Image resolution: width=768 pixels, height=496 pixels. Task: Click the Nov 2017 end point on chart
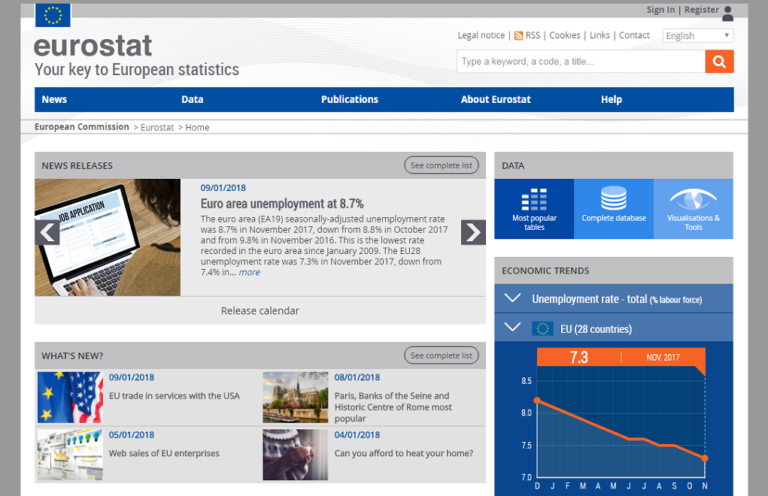click(x=705, y=458)
